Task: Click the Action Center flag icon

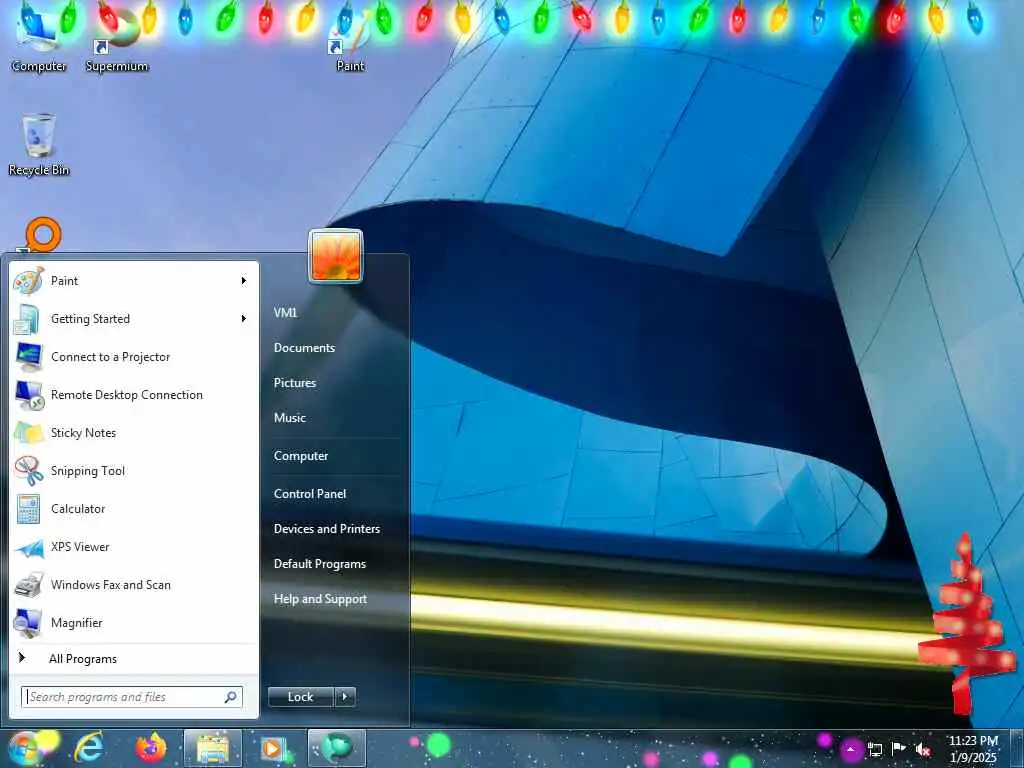Action: click(x=899, y=749)
